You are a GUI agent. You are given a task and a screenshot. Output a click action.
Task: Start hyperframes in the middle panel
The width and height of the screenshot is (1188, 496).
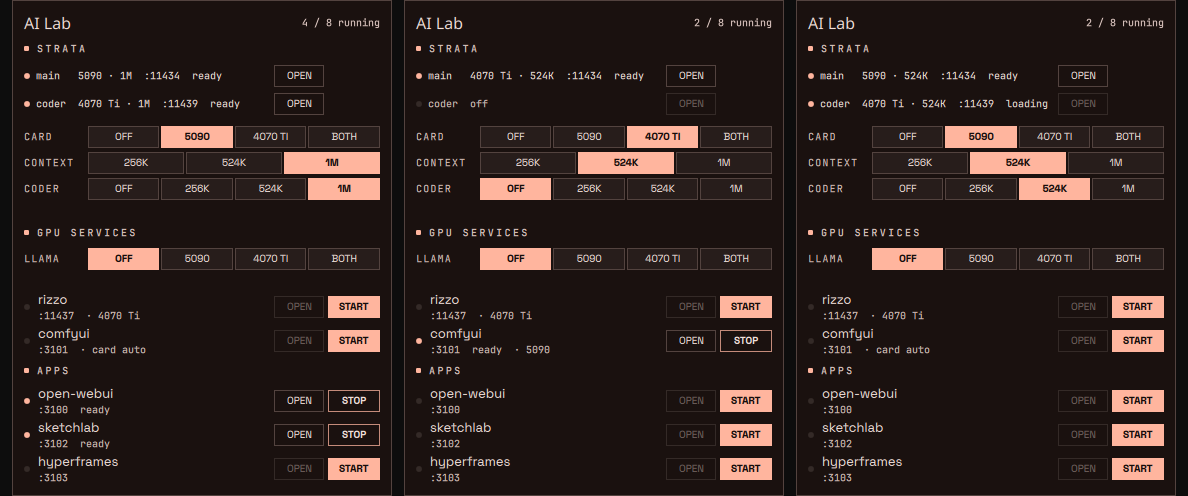tap(746, 469)
